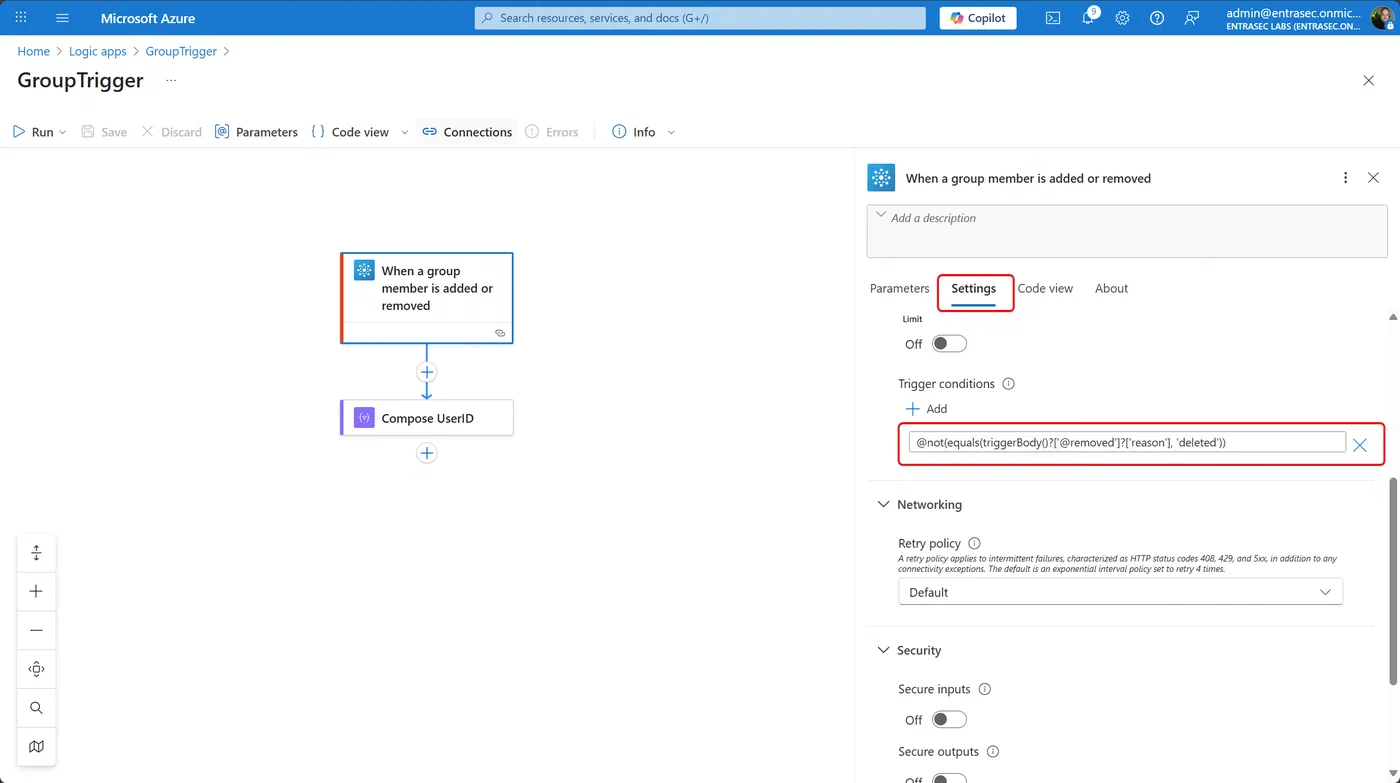This screenshot has width=1400, height=783.
Task: Open the trigger panel more options menu
Action: (x=1345, y=178)
